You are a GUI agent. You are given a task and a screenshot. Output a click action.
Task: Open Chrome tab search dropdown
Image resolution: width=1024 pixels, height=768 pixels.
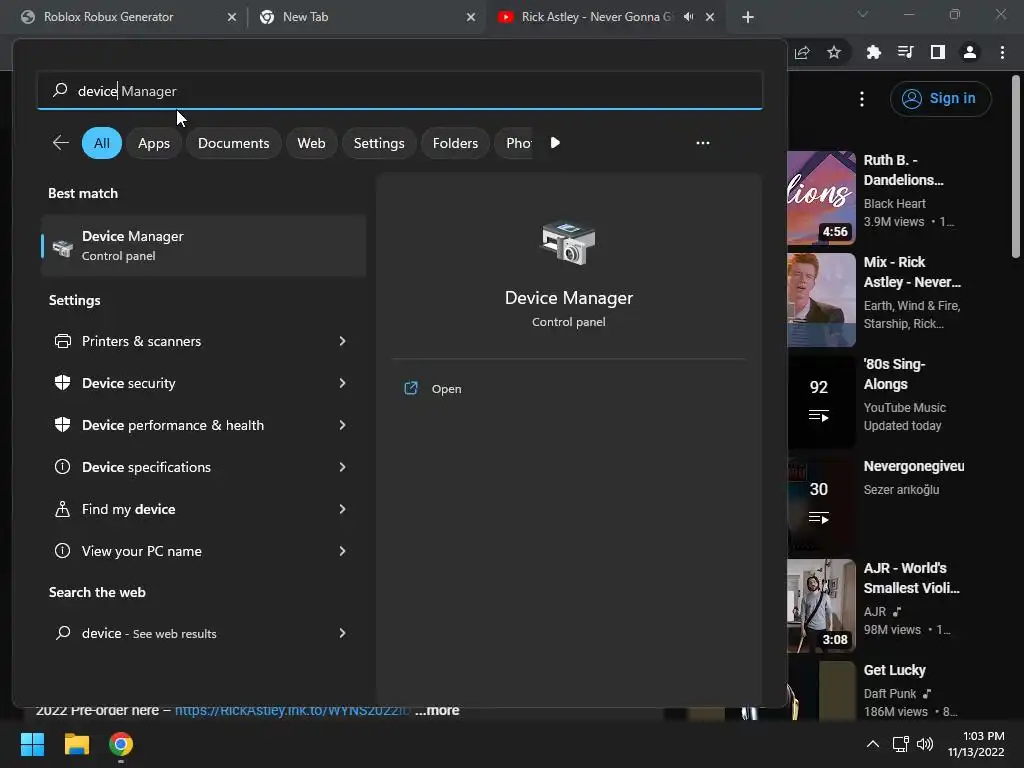click(x=863, y=14)
